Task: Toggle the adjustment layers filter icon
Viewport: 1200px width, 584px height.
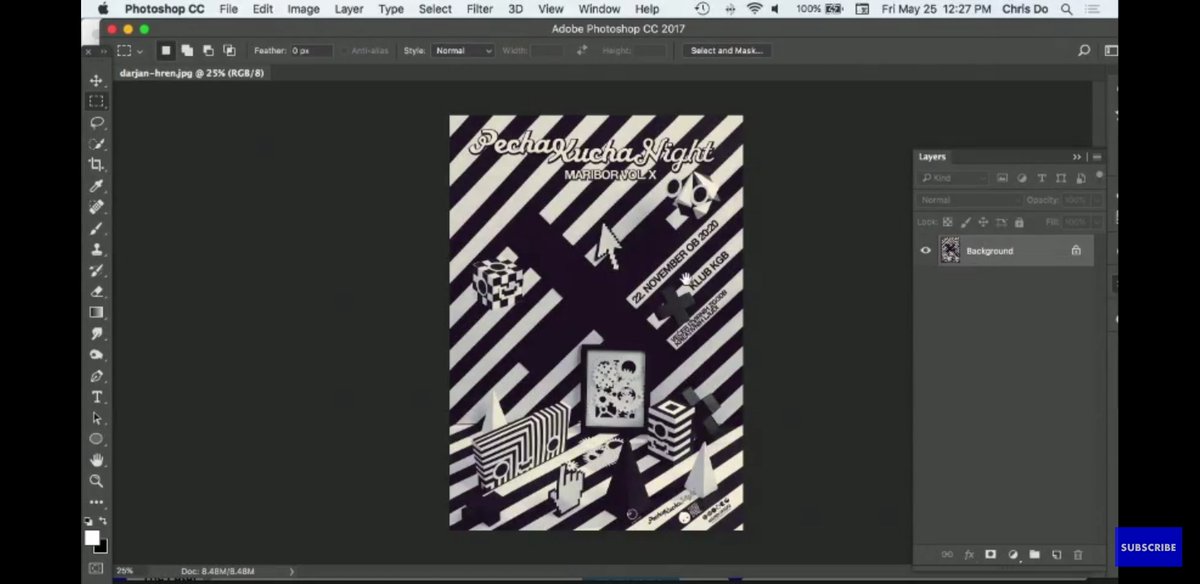Action: 1022,178
